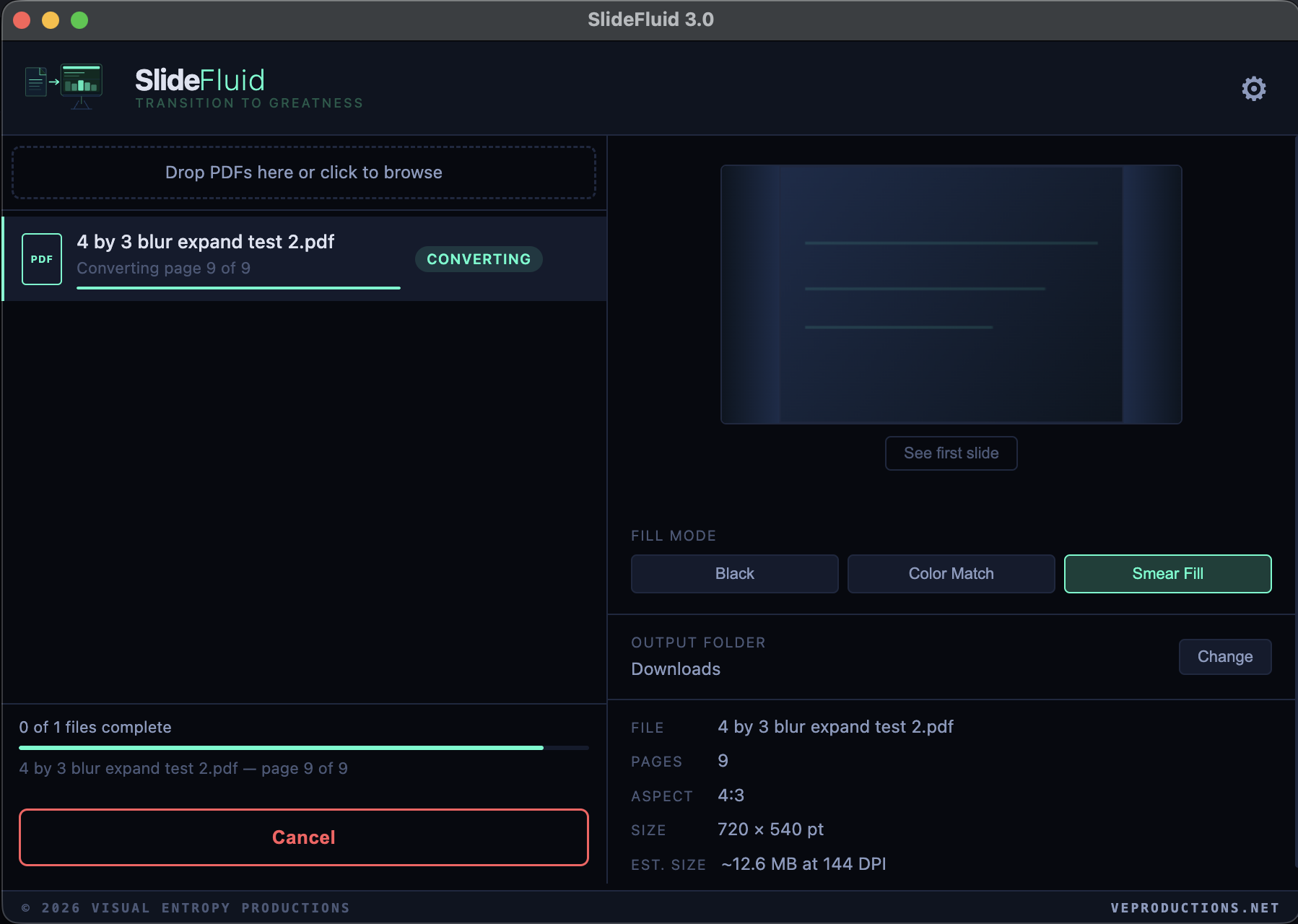Click the Drop PDFs here area to browse
This screenshot has width=1298, height=924.
303,173
